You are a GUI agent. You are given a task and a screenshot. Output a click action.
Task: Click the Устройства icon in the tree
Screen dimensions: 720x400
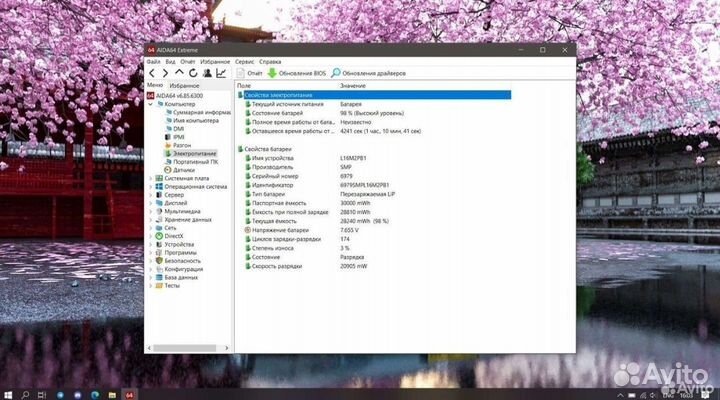[159, 244]
